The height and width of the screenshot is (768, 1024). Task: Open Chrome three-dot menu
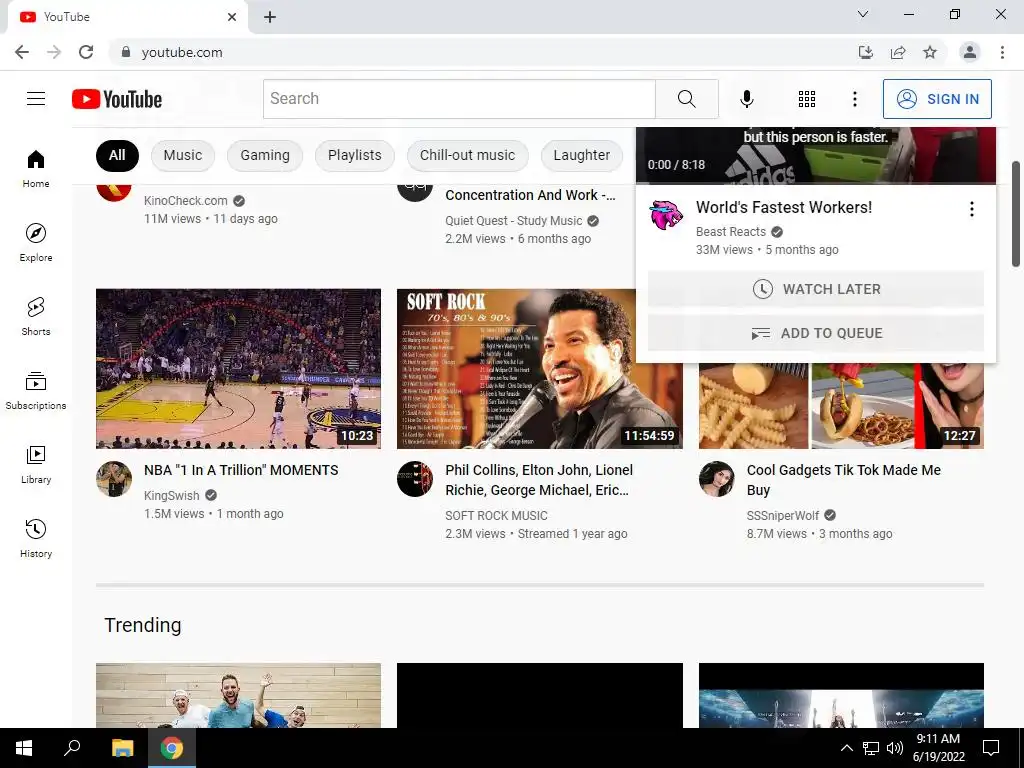tap(1002, 52)
